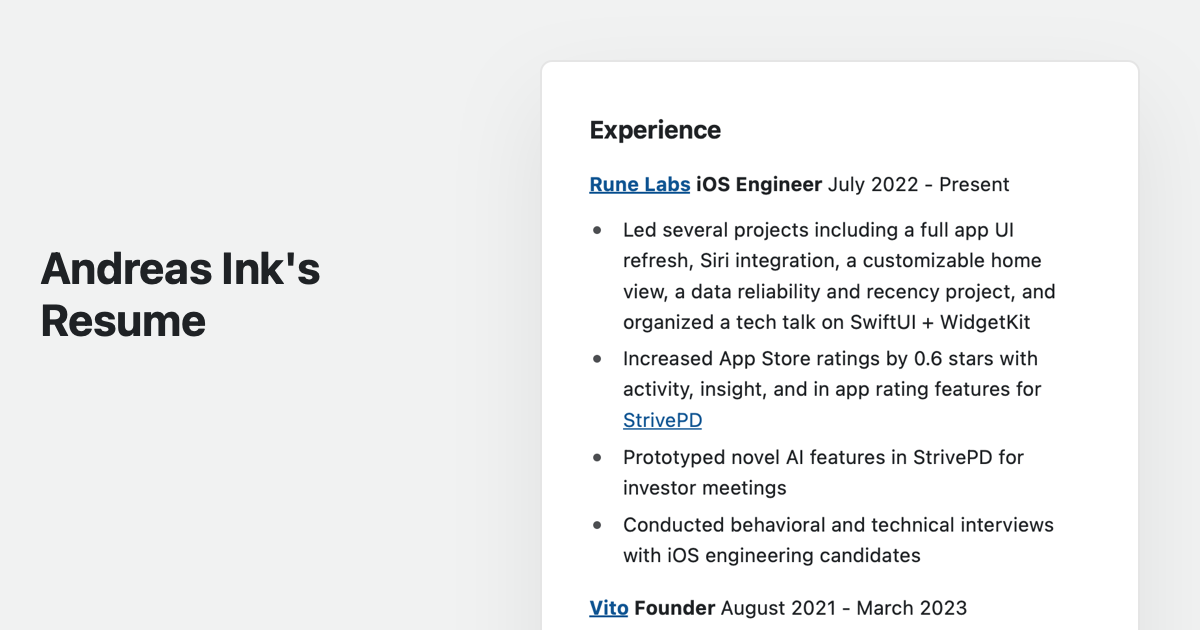Click the bullet dot beside "Led several projects"
The image size is (1200, 630).
point(598,230)
